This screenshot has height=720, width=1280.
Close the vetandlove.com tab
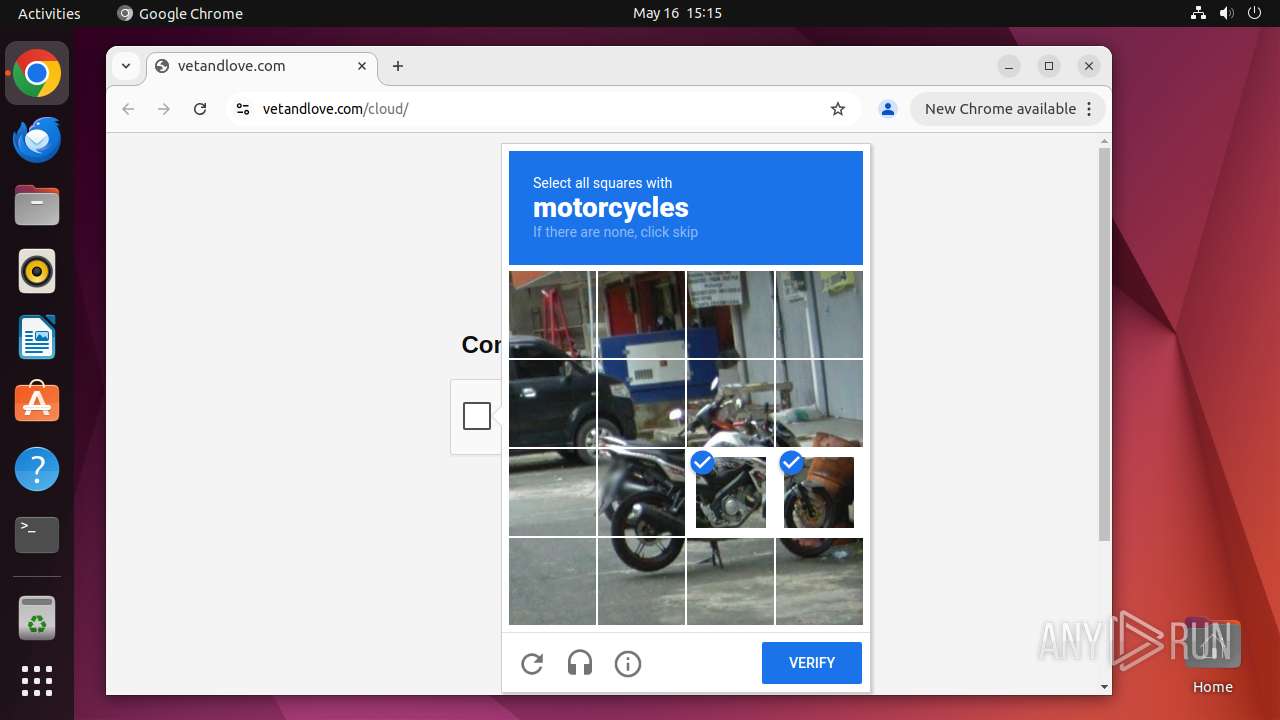(x=362, y=66)
